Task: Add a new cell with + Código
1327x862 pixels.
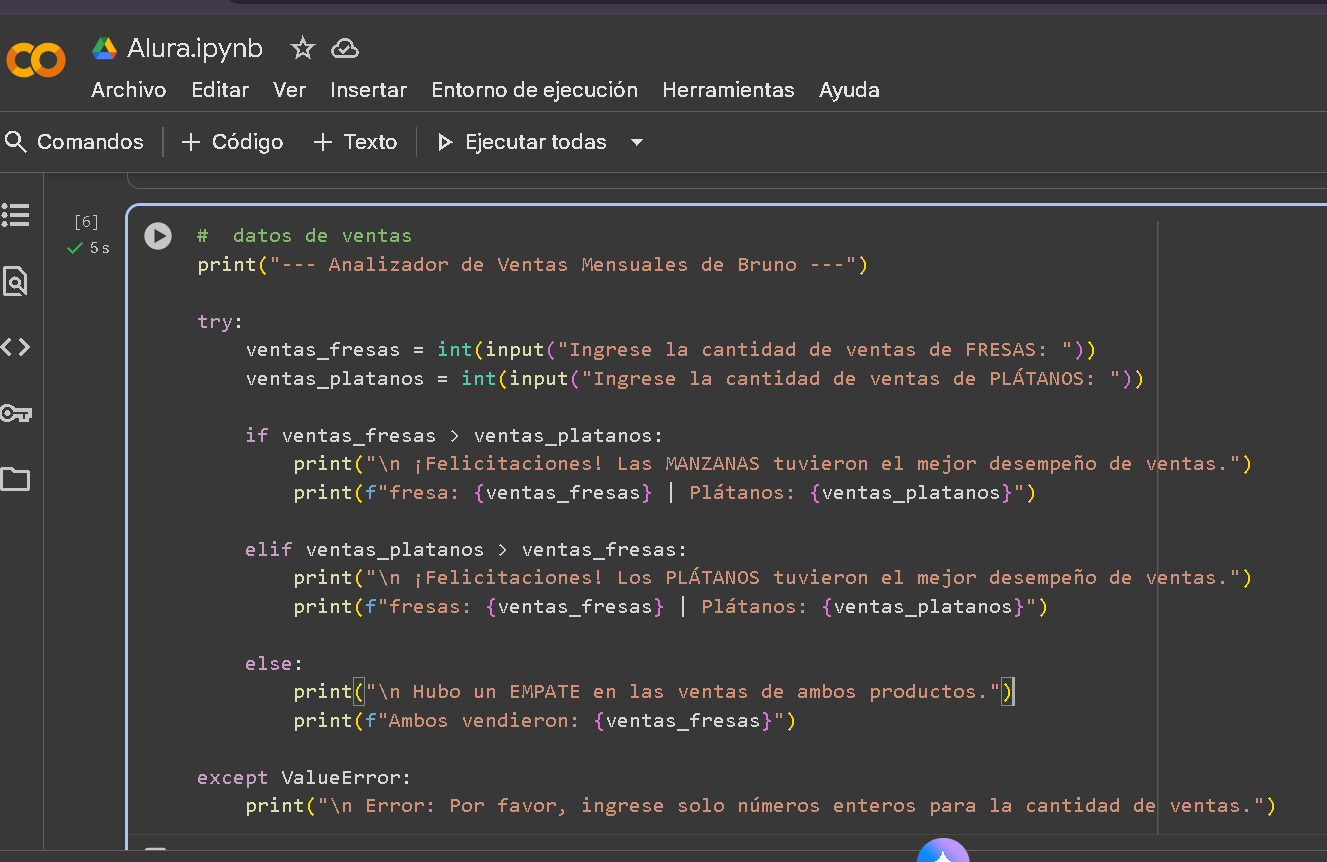Action: tap(233, 142)
